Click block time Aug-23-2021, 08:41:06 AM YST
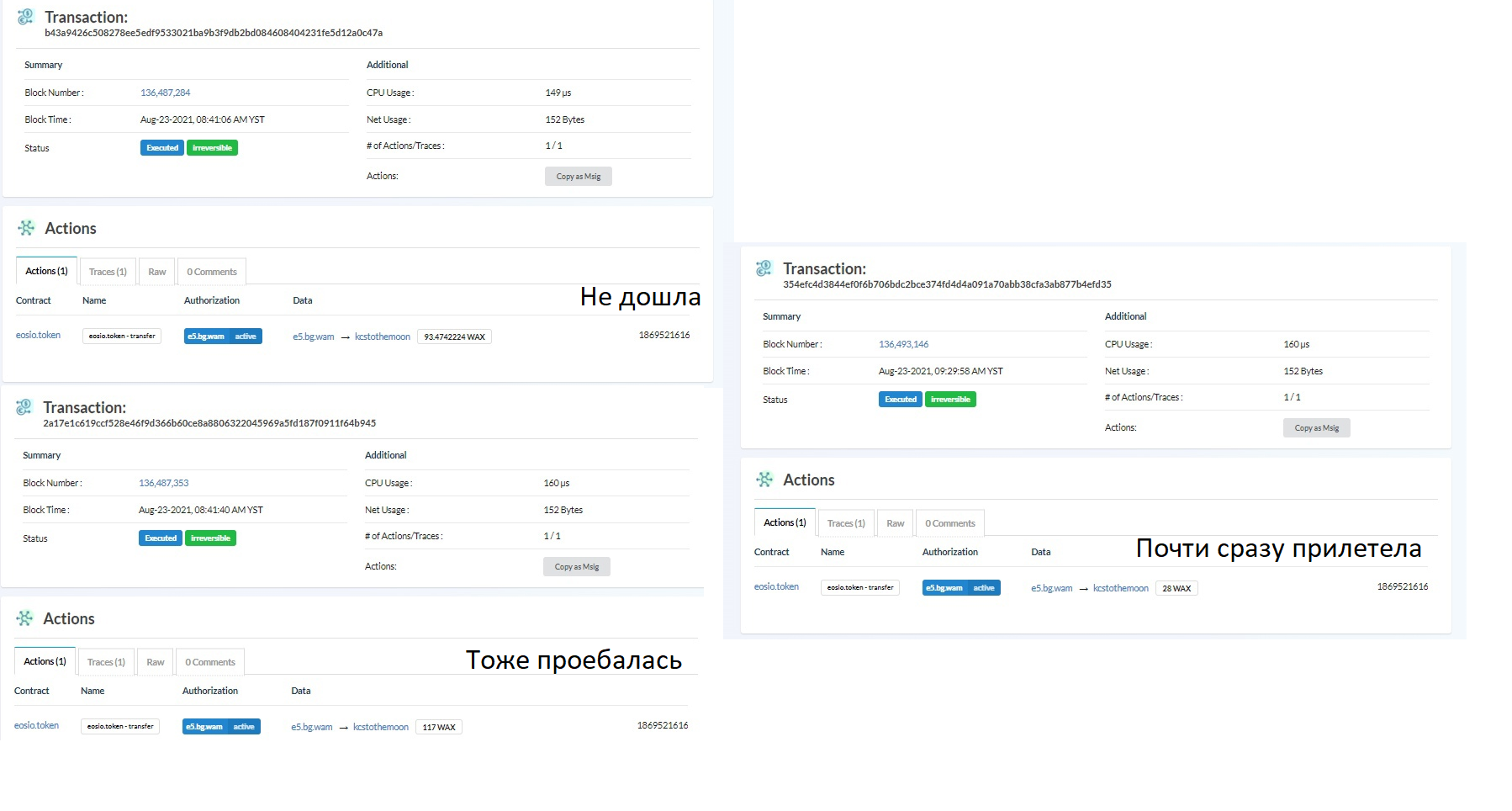The height and width of the screenshot is (811, 1512). coord(203,119)
